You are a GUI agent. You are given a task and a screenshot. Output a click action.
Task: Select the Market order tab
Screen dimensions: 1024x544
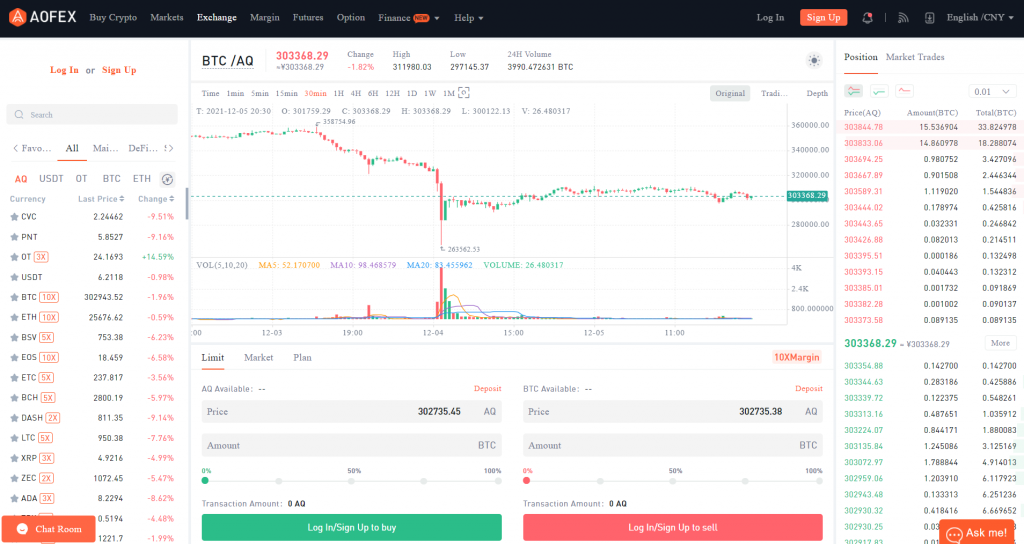259,357
